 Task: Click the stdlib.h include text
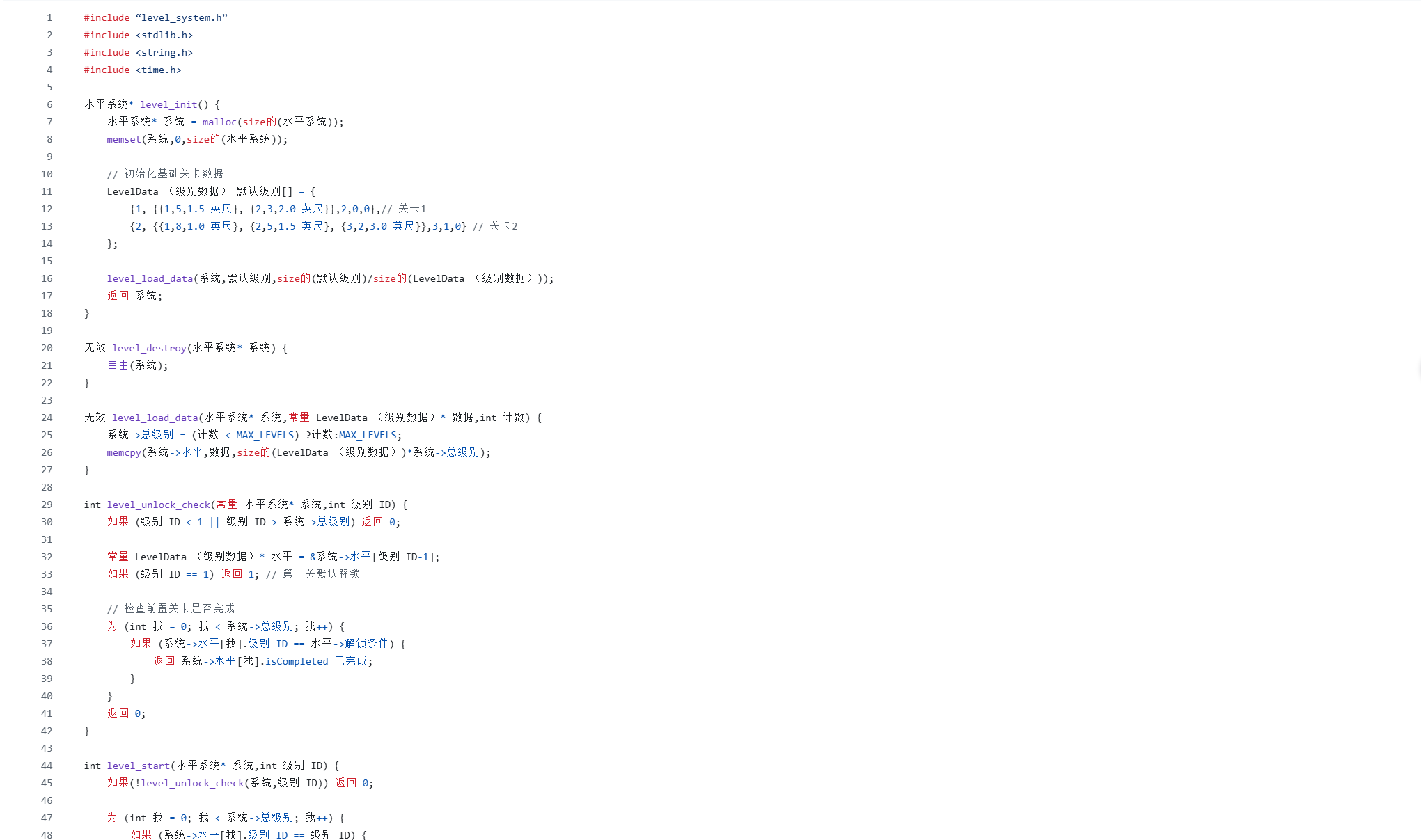164,35
